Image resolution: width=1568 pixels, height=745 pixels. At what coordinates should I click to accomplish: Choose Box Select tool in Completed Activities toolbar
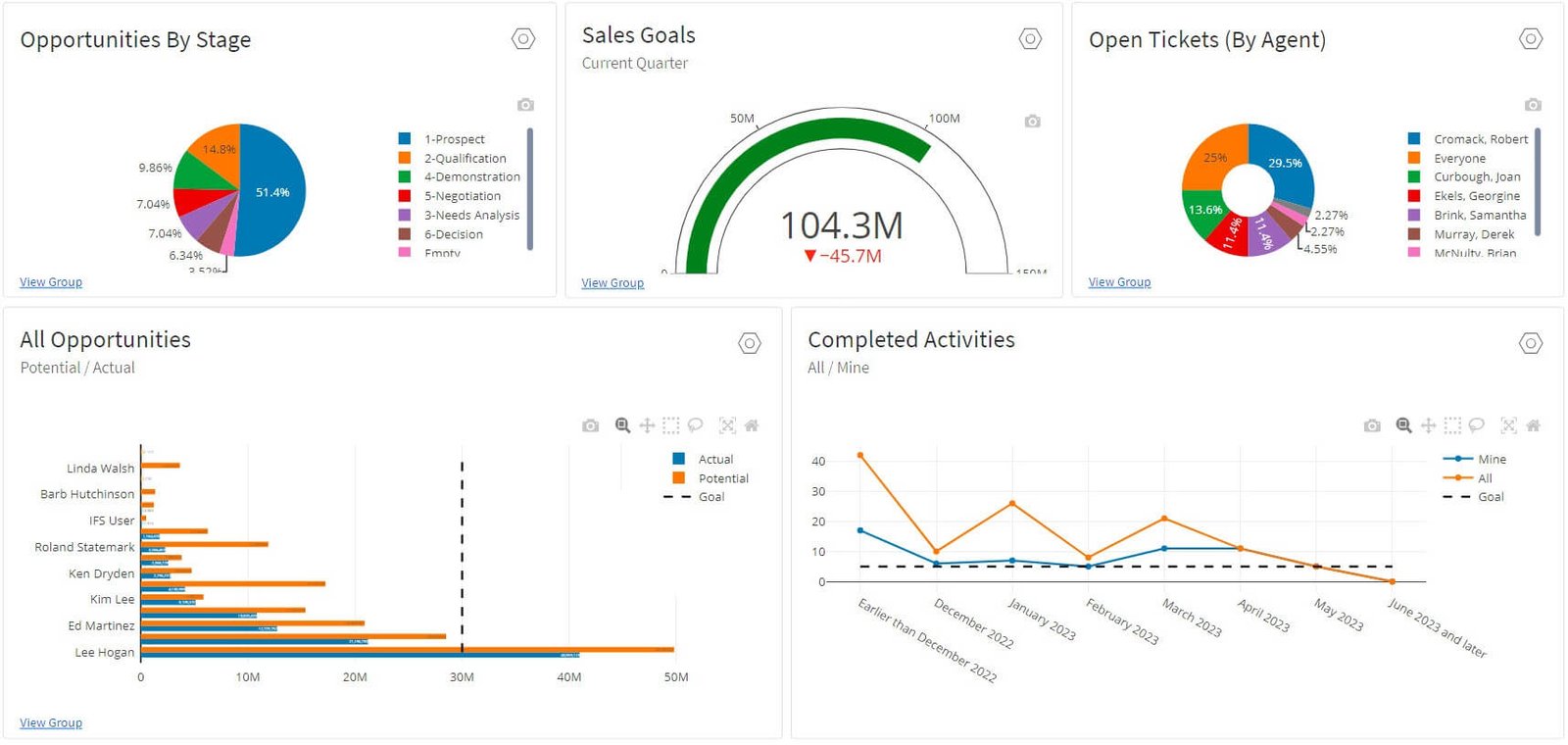click(1452, 425)
